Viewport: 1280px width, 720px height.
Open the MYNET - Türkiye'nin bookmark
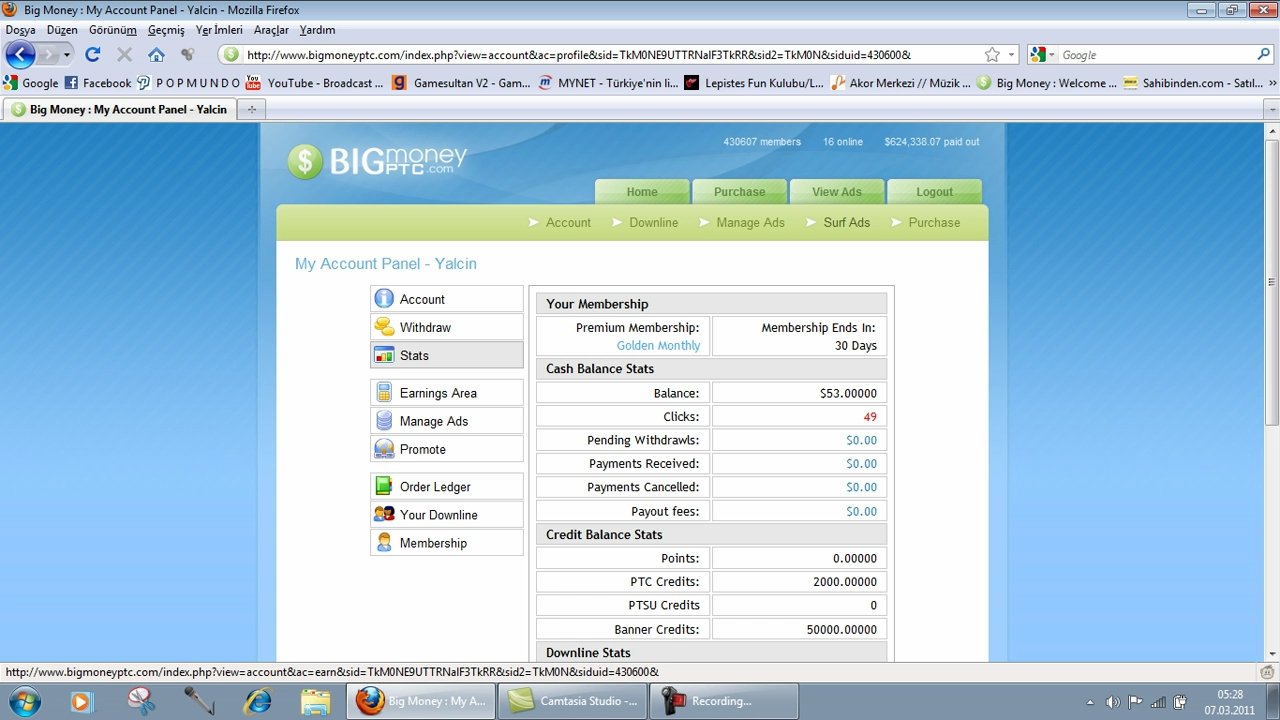pyautogui.click(x=608, y=83)
